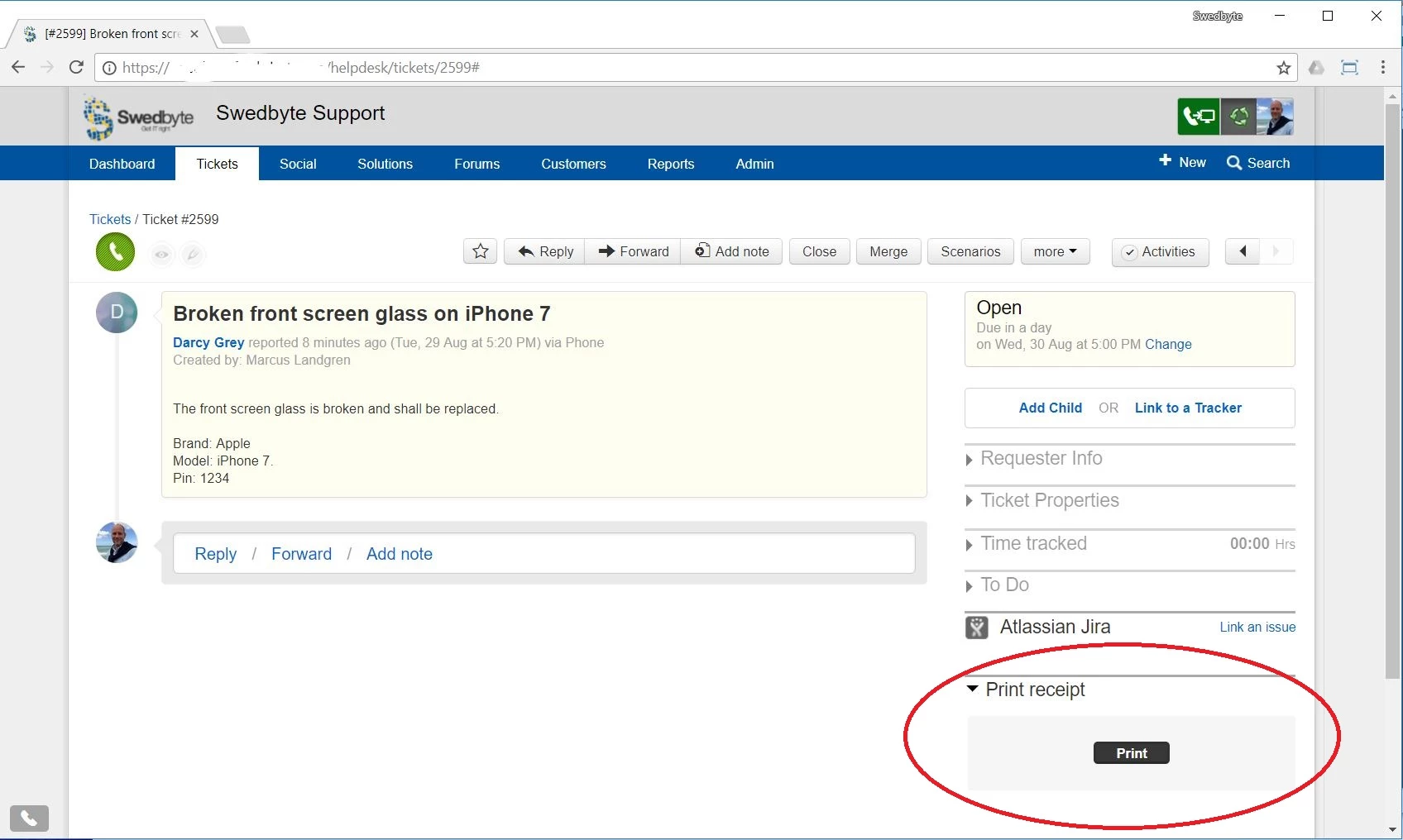Open the Scenarios button
Screen dimensions: 1403x840
coord(970,251)
